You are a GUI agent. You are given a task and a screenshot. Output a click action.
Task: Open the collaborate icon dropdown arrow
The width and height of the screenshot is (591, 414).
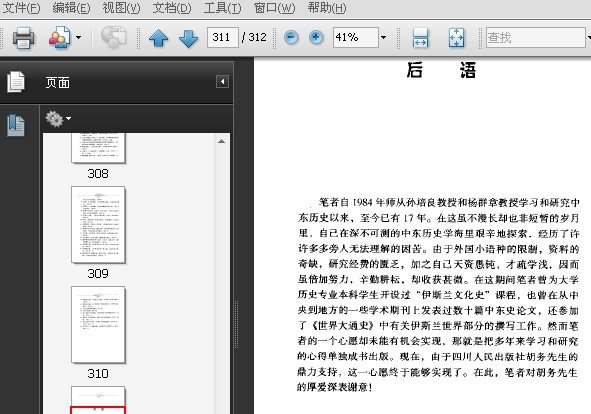coord(78,37)
